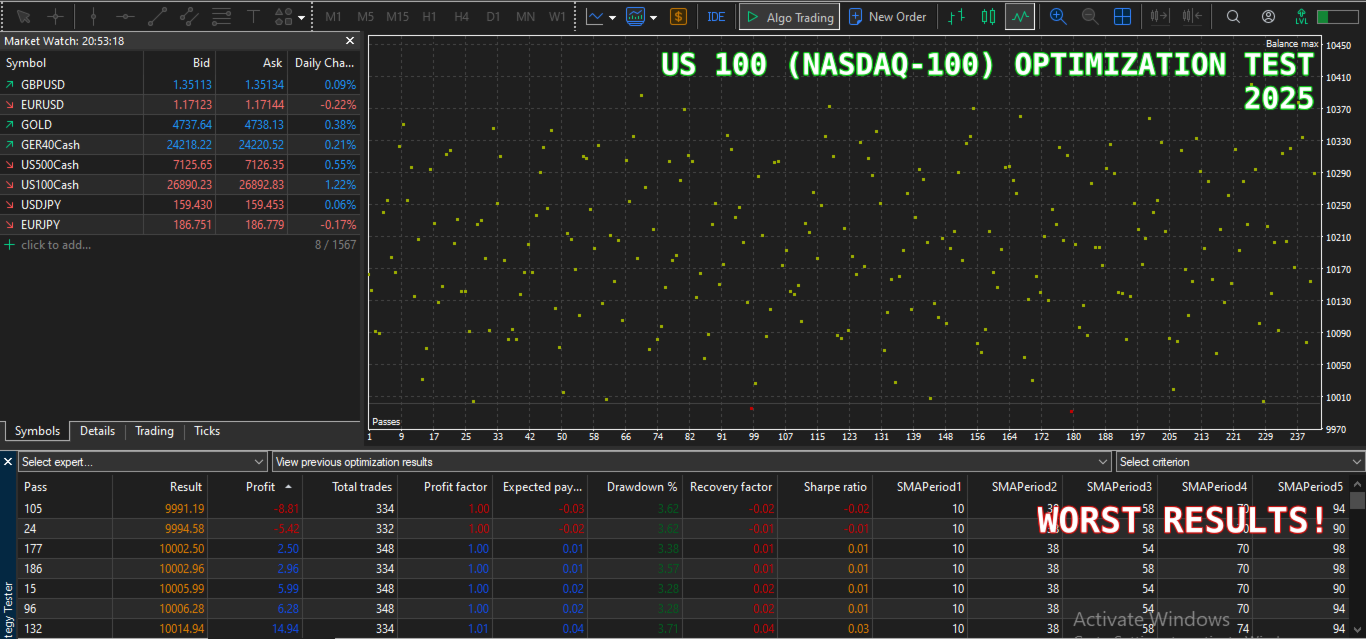Click the green LVL level icon
The width and height of the screenshot is (1366, 639).
pos(1301,17)
